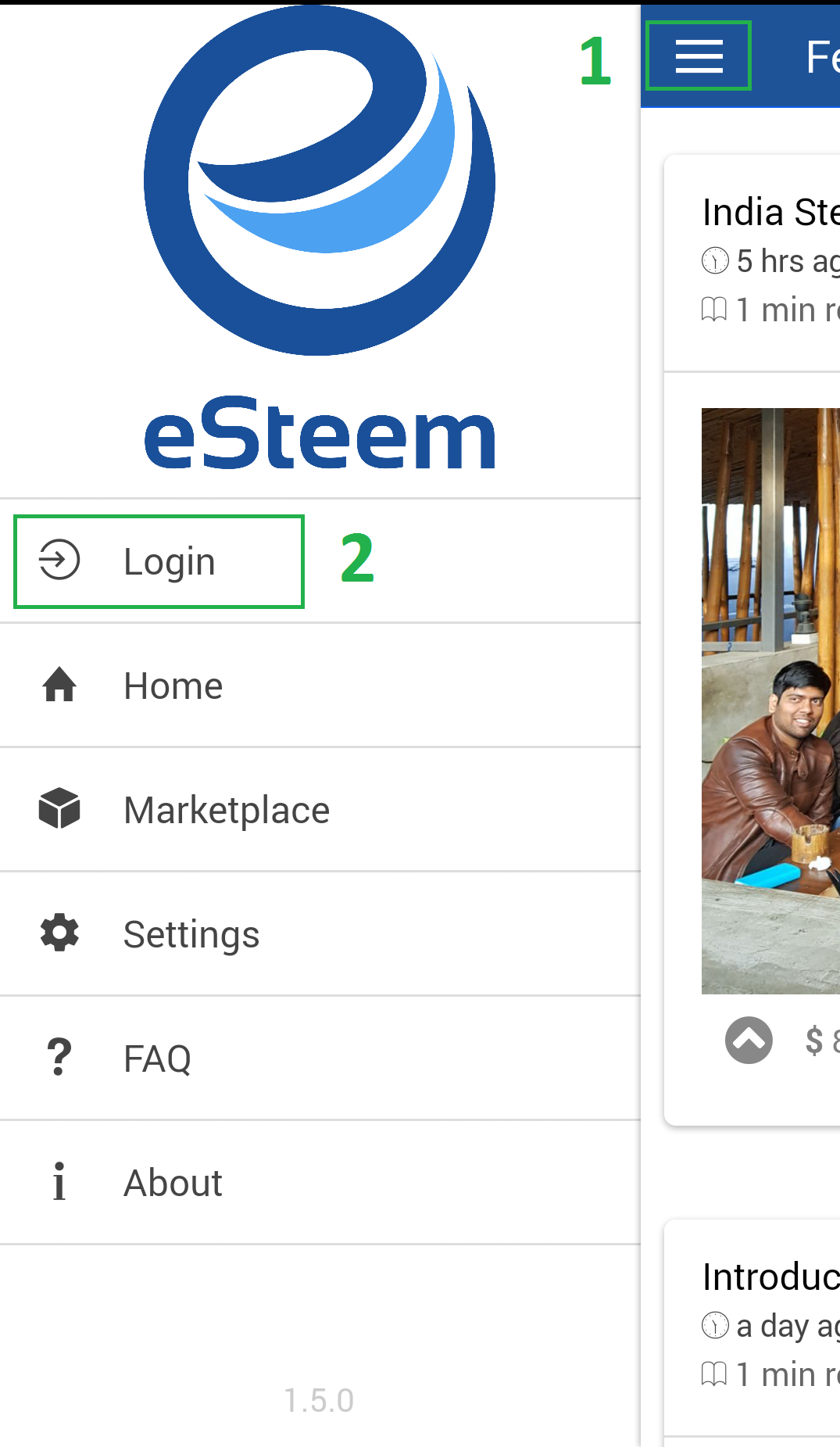Click the Login arrow icon
This screenshot has height=1447, width=840.
tap(59, 561)
